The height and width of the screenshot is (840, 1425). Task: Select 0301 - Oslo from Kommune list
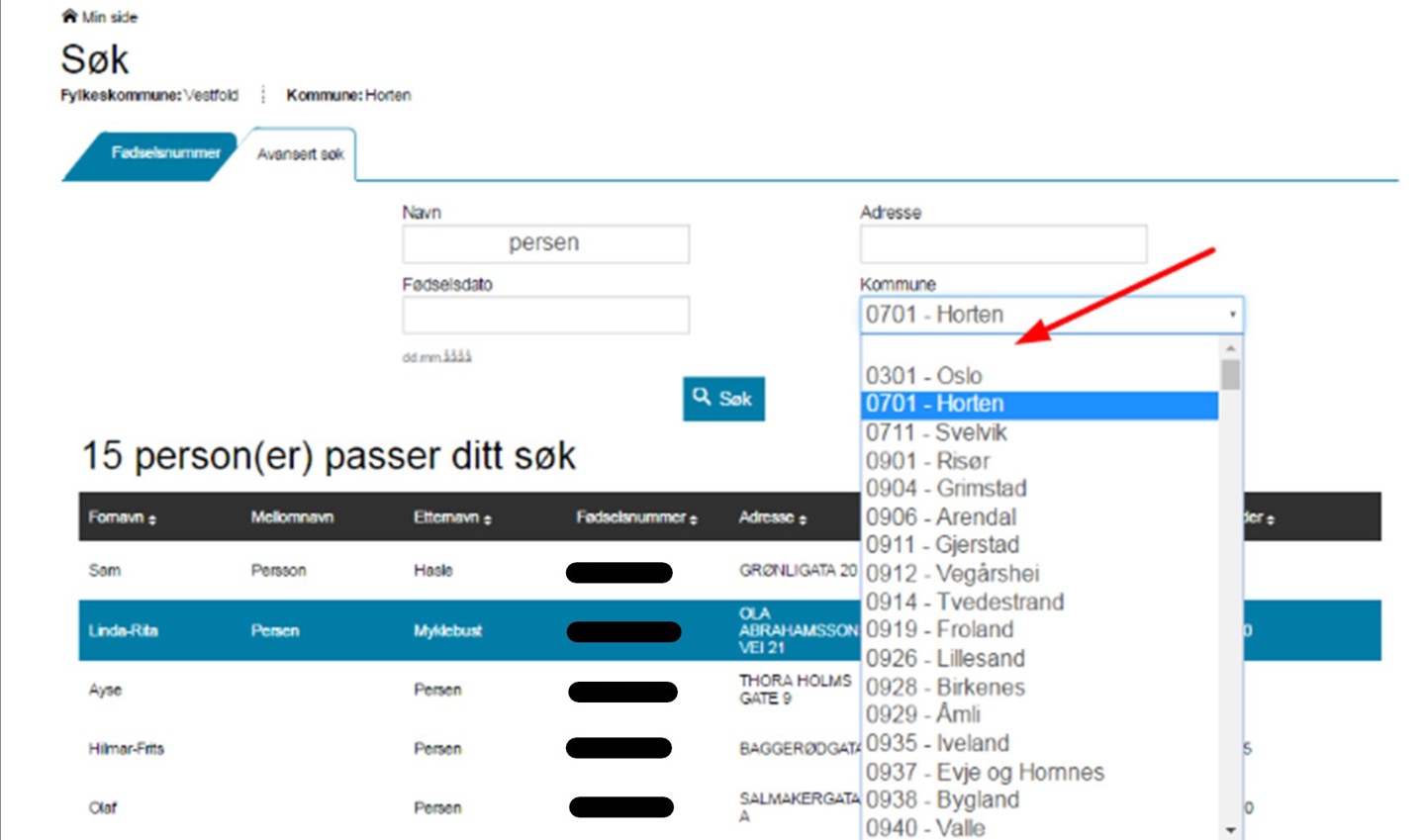click(924, 376)
